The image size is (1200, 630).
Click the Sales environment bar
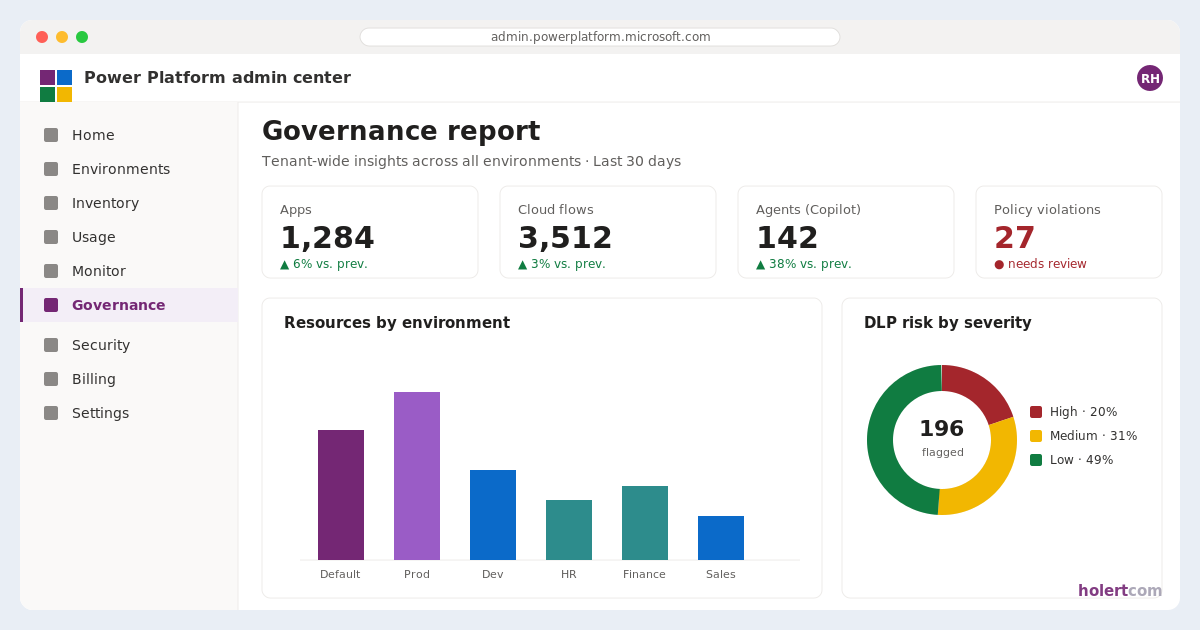[721, 538]
